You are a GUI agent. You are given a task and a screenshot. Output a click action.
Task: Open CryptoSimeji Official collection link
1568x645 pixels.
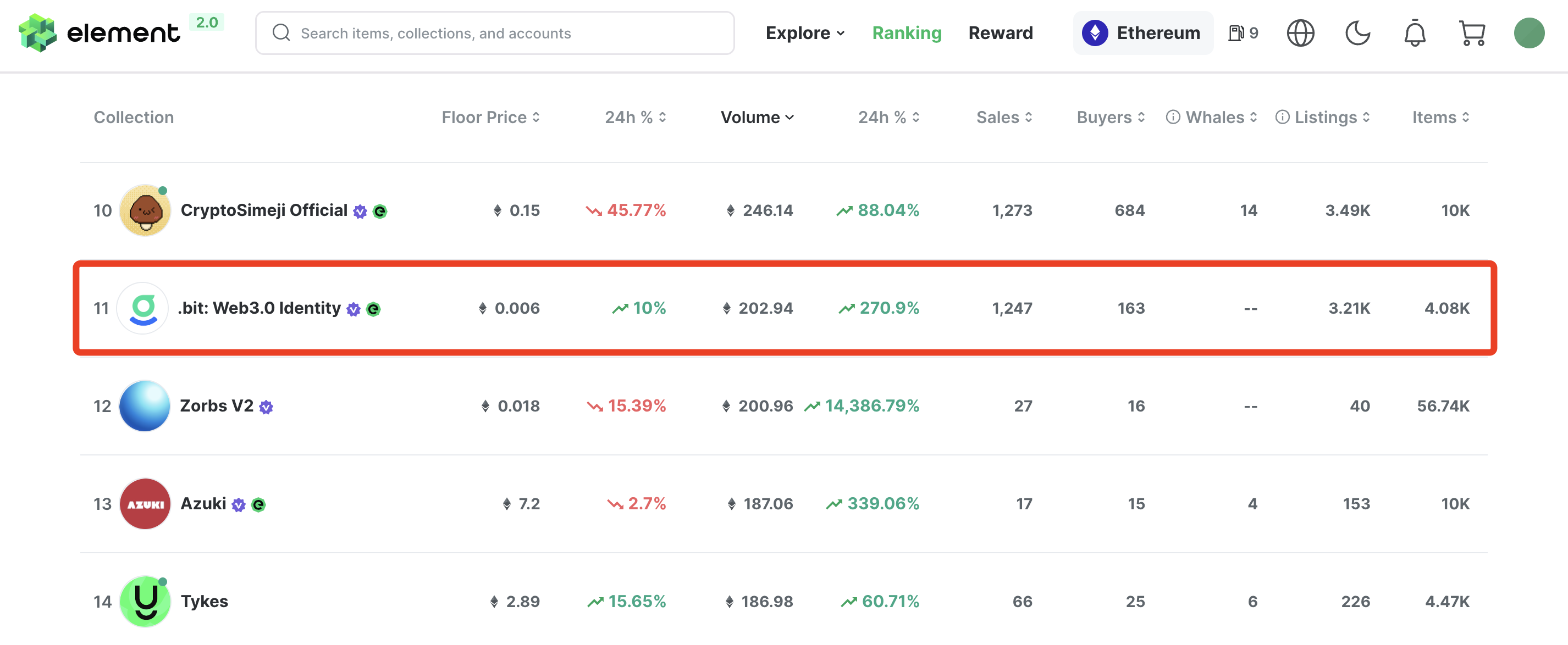point(263,210)
